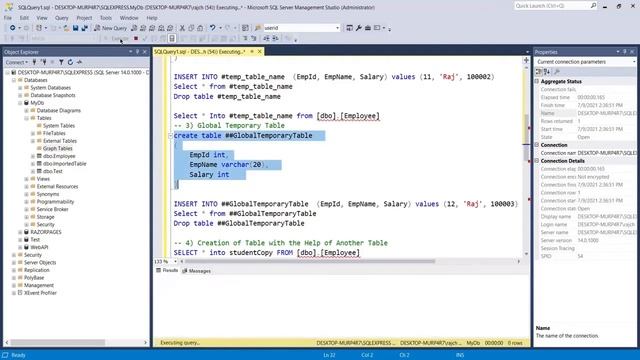Viewport: 640px width, 360px height.
Task: Switch to the Messages tab
Action: coord(196,271)
